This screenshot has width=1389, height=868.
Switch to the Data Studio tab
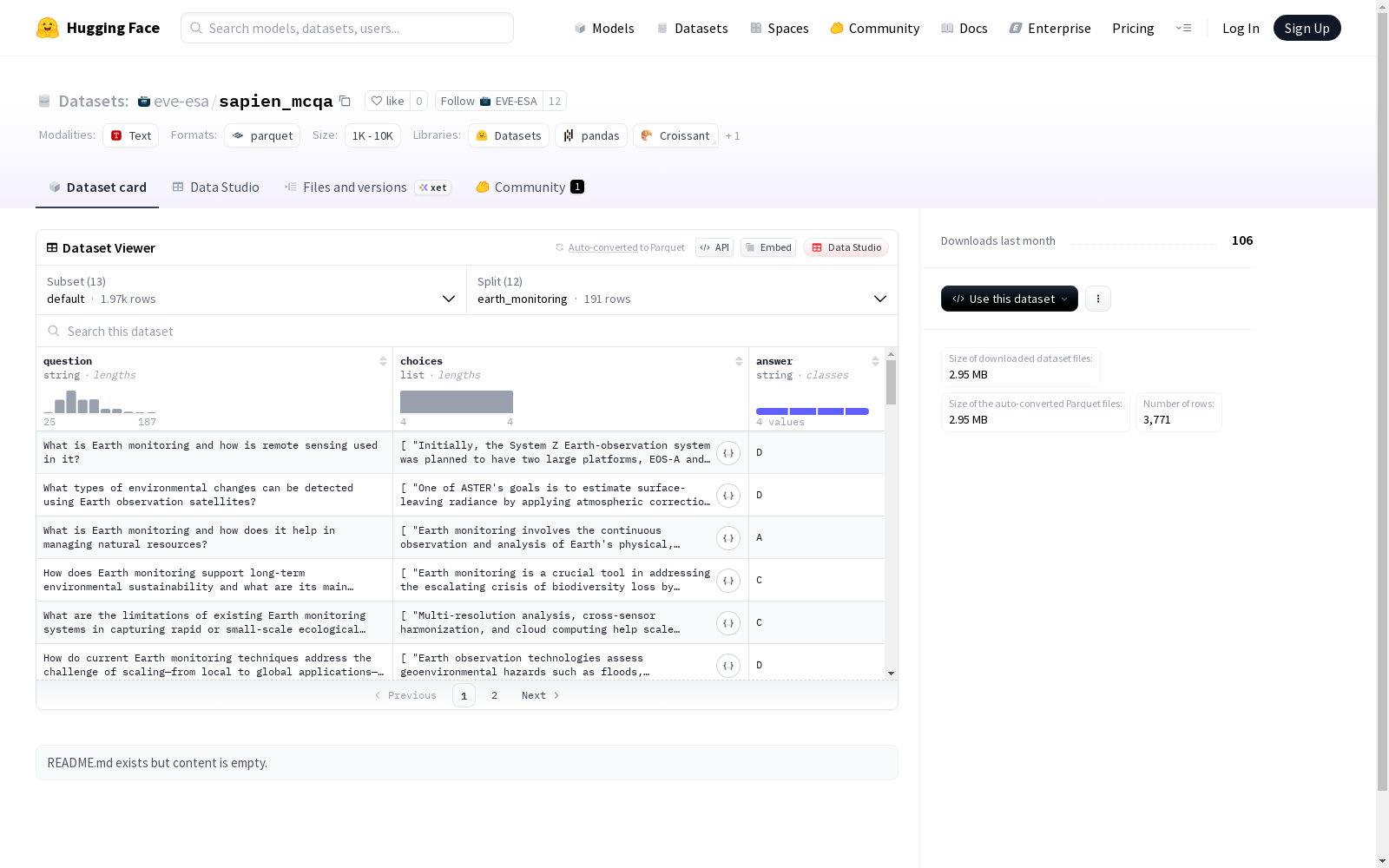tap(215, 187)
